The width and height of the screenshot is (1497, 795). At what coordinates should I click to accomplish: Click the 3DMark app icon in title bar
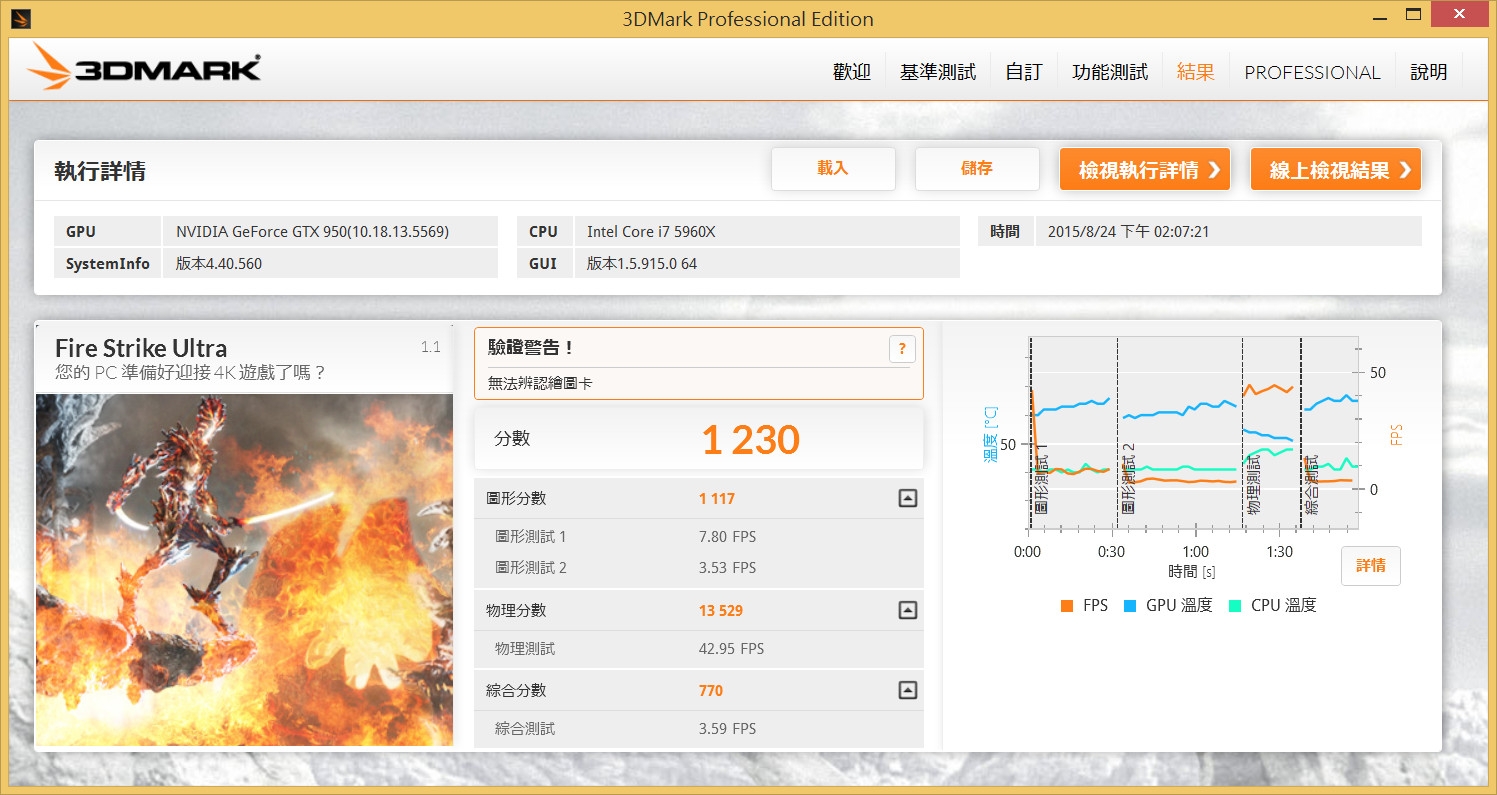(20, 18)
